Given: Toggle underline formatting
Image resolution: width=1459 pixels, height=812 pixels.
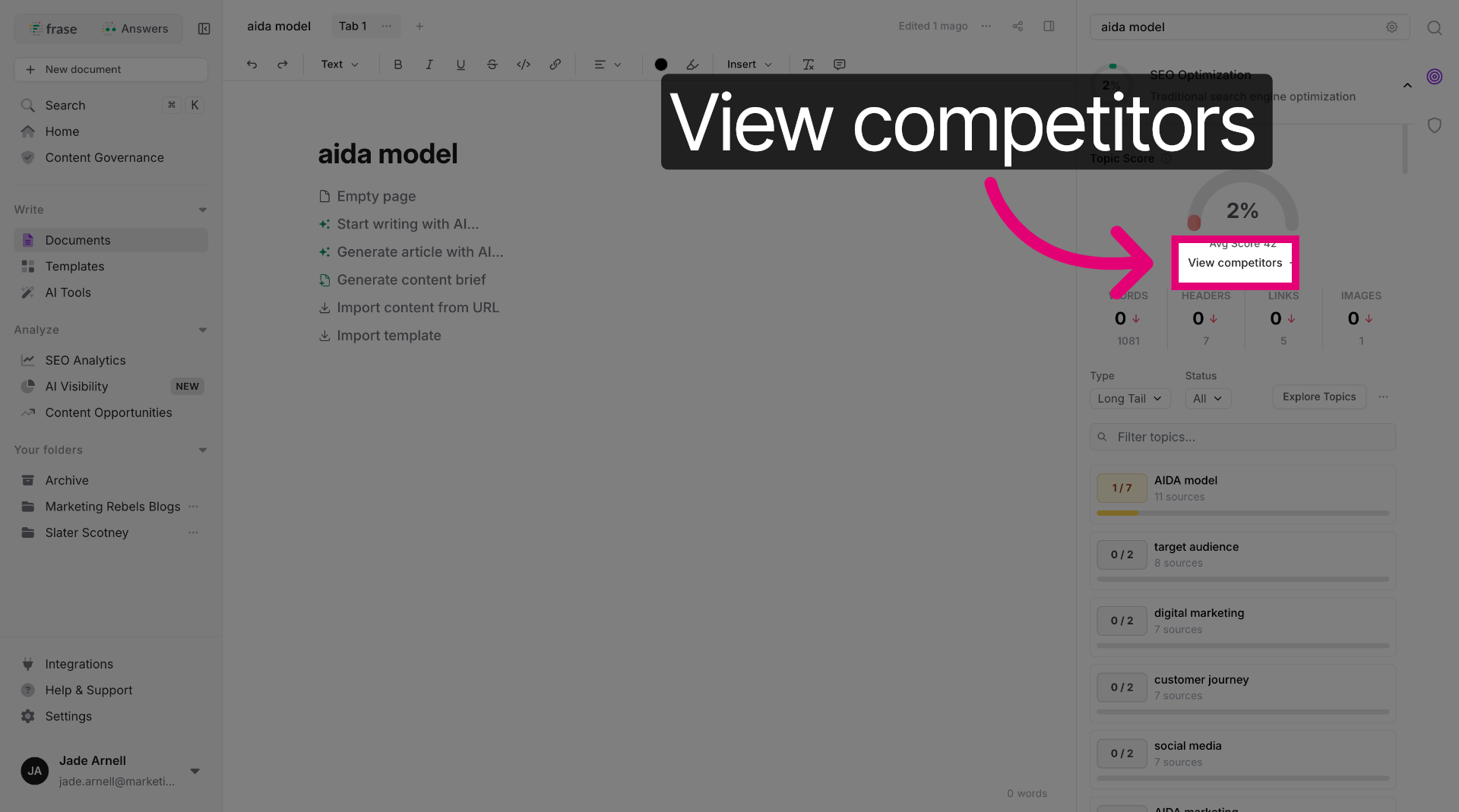Looking at the screenshot, I should tap(460, 65).
